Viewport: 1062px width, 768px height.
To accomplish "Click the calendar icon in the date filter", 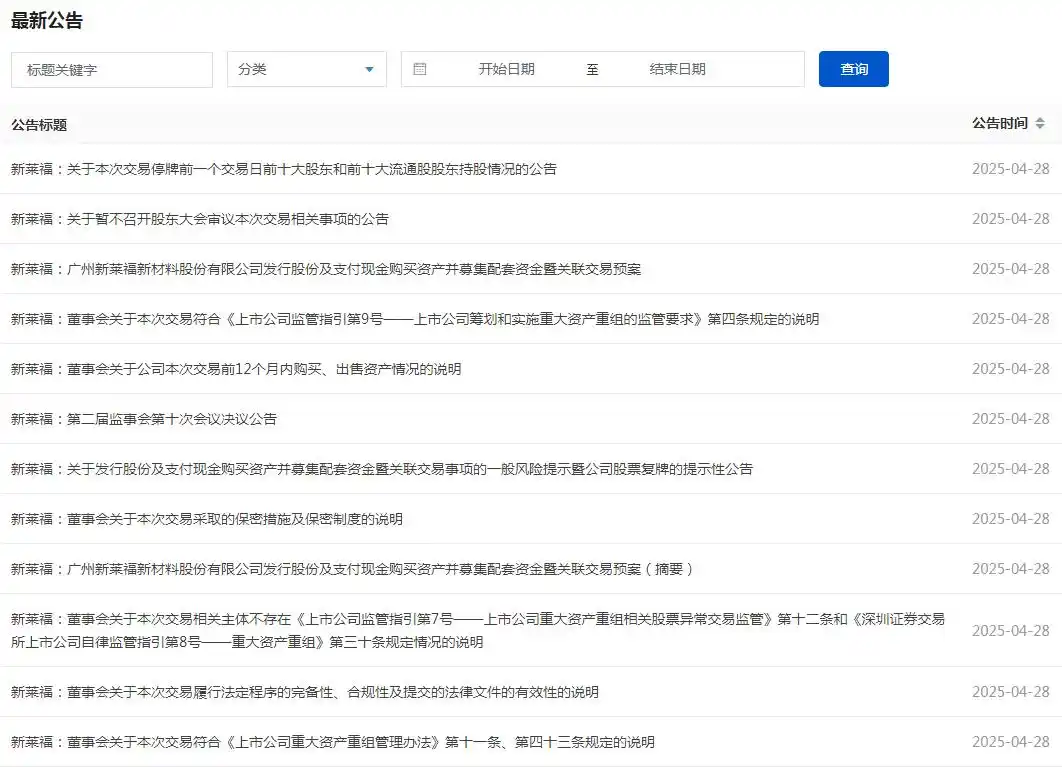I will [x=419, y=68].
